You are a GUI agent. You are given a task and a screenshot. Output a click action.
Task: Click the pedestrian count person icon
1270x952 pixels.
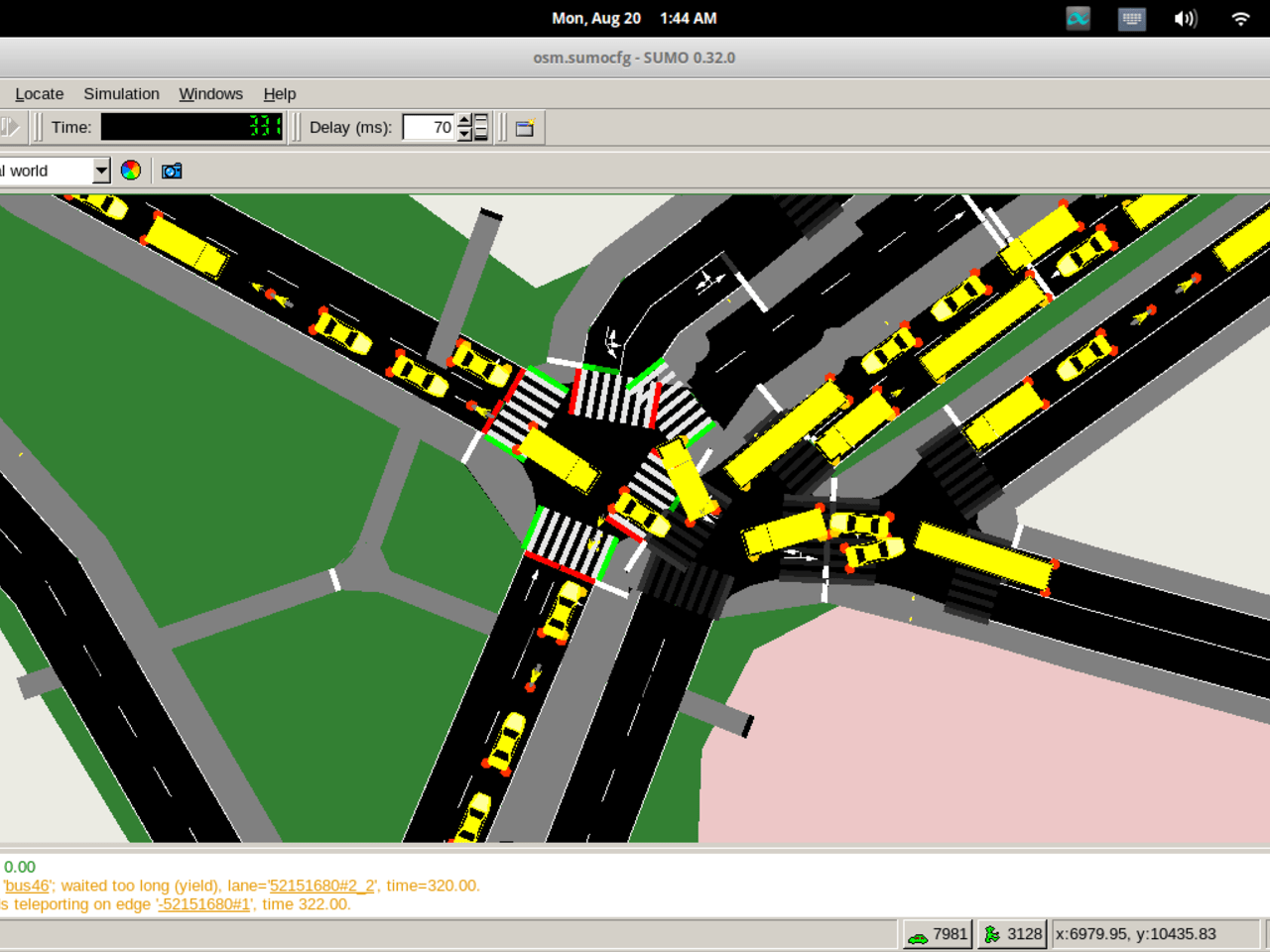point(991,934)
